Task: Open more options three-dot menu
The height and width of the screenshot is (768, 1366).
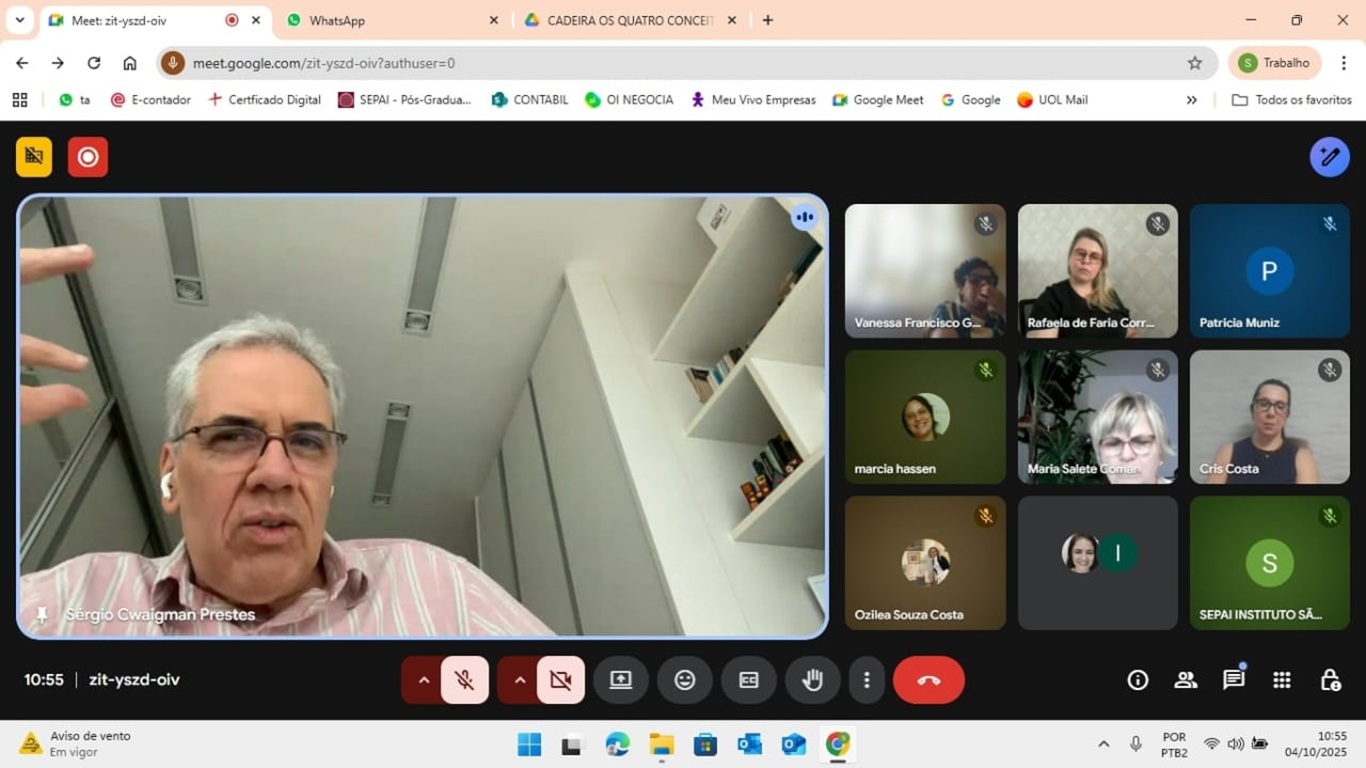Action: [x=867, y=680]
